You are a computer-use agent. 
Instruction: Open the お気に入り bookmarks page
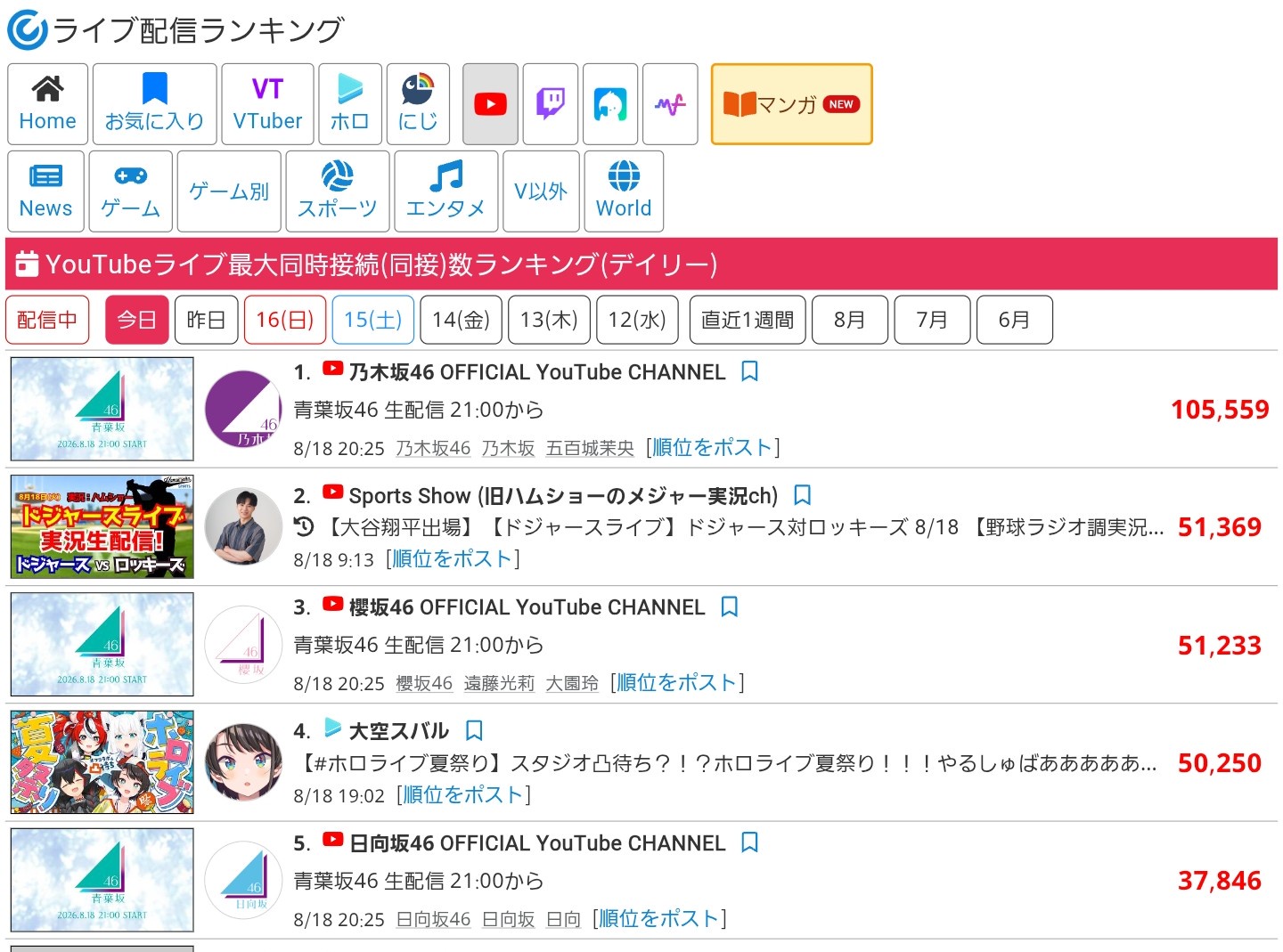click(x=155, y=104)
